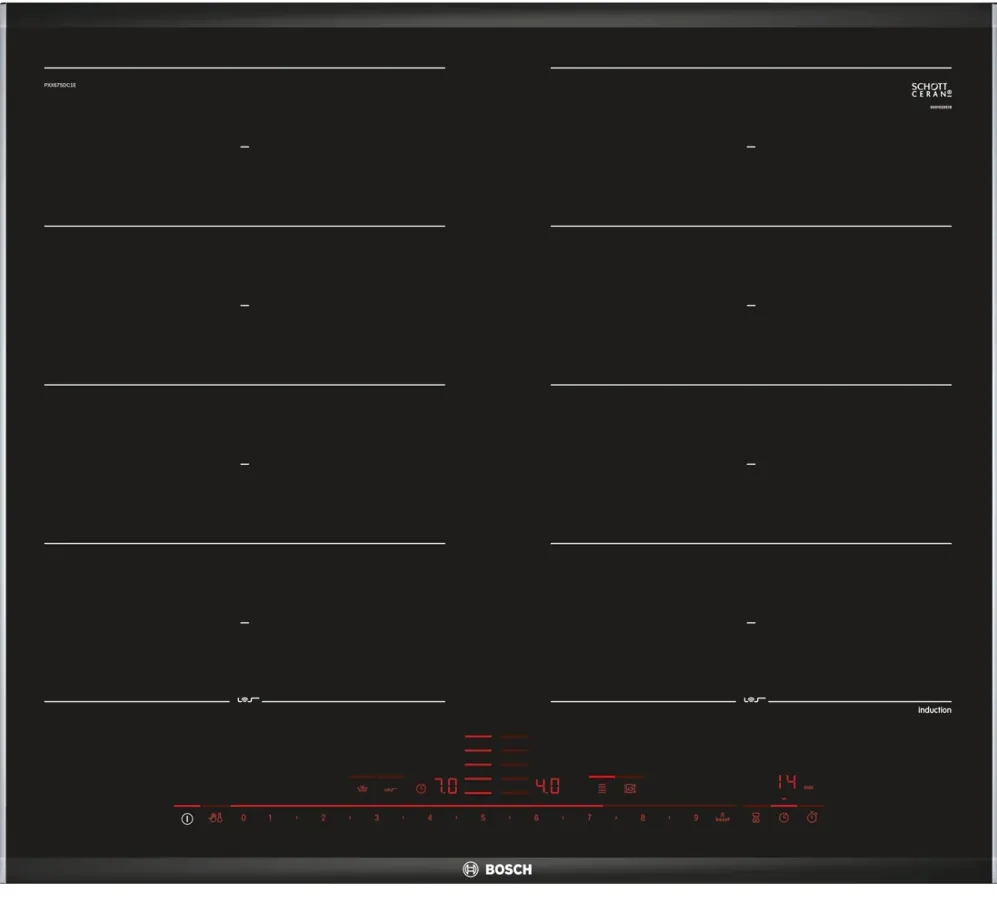Set power level 1 on the slider
The image size is (997, 901).
[270, 818]
